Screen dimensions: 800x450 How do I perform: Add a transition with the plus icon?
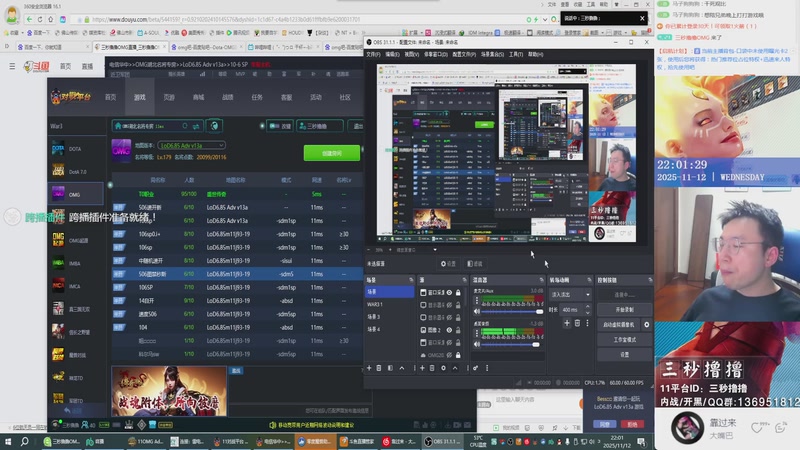pos(567,323)
